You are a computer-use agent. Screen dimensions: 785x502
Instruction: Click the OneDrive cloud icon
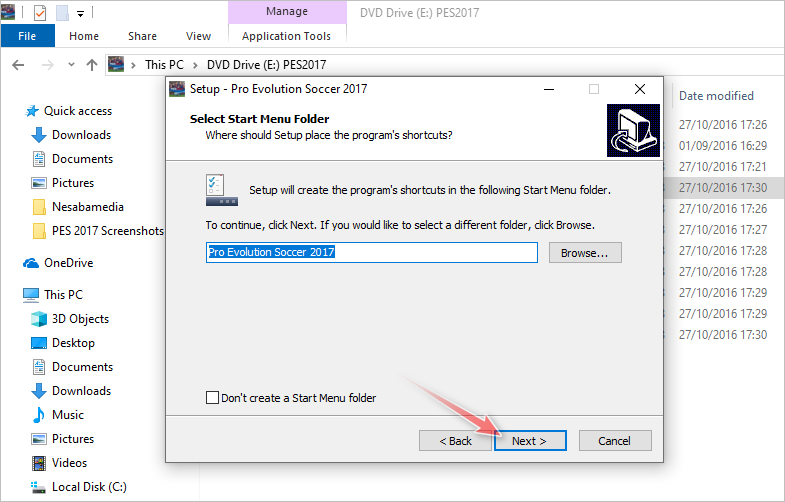tap(31, 263)
